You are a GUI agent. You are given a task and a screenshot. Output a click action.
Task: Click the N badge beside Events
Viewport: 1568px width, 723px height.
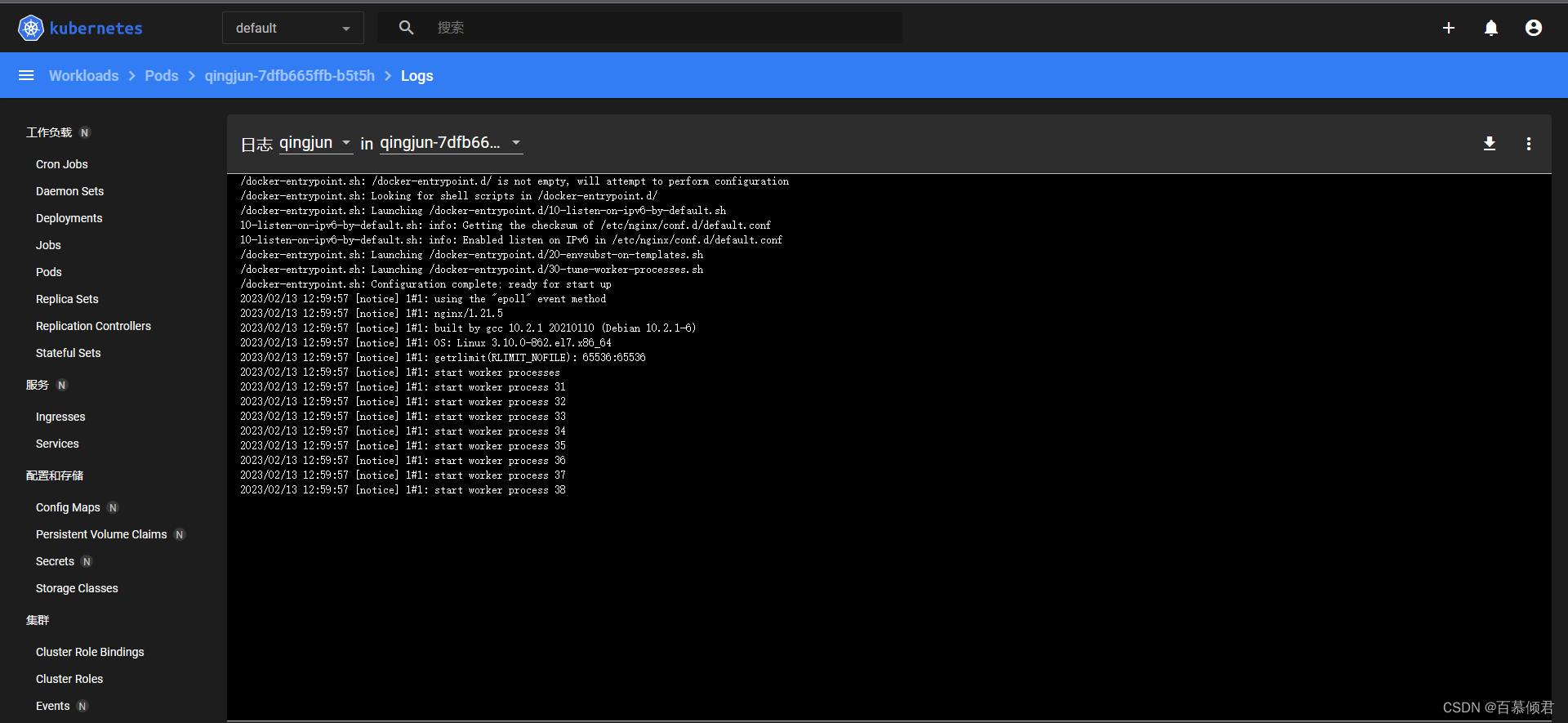pyautogui.click(x=82, y=706)
